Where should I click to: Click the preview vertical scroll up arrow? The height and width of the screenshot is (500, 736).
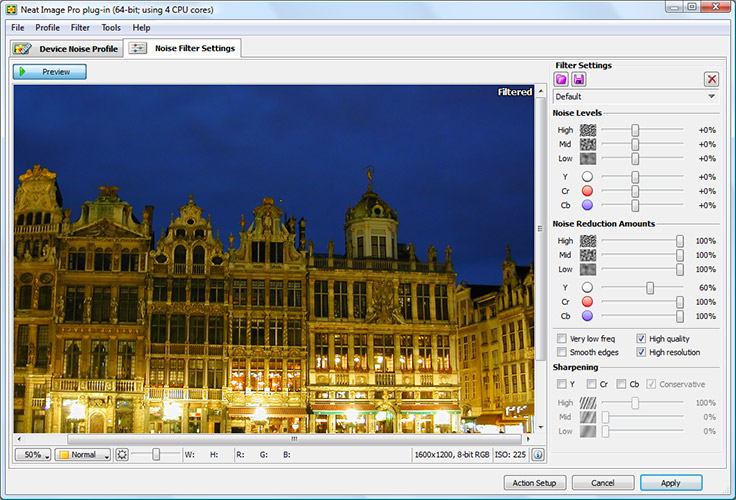click(541, 91)
